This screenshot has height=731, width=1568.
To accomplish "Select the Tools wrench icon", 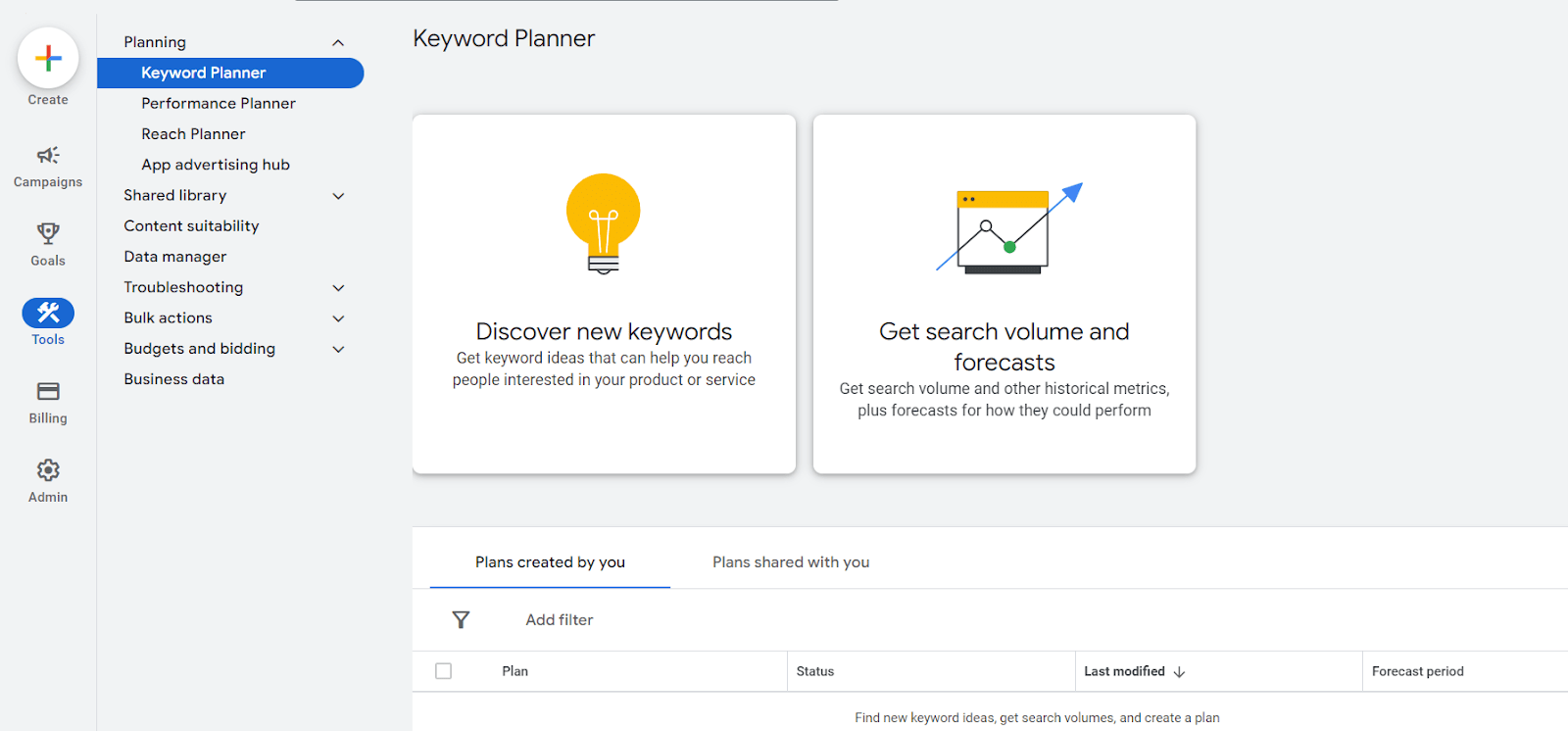I will pos(48,313).
